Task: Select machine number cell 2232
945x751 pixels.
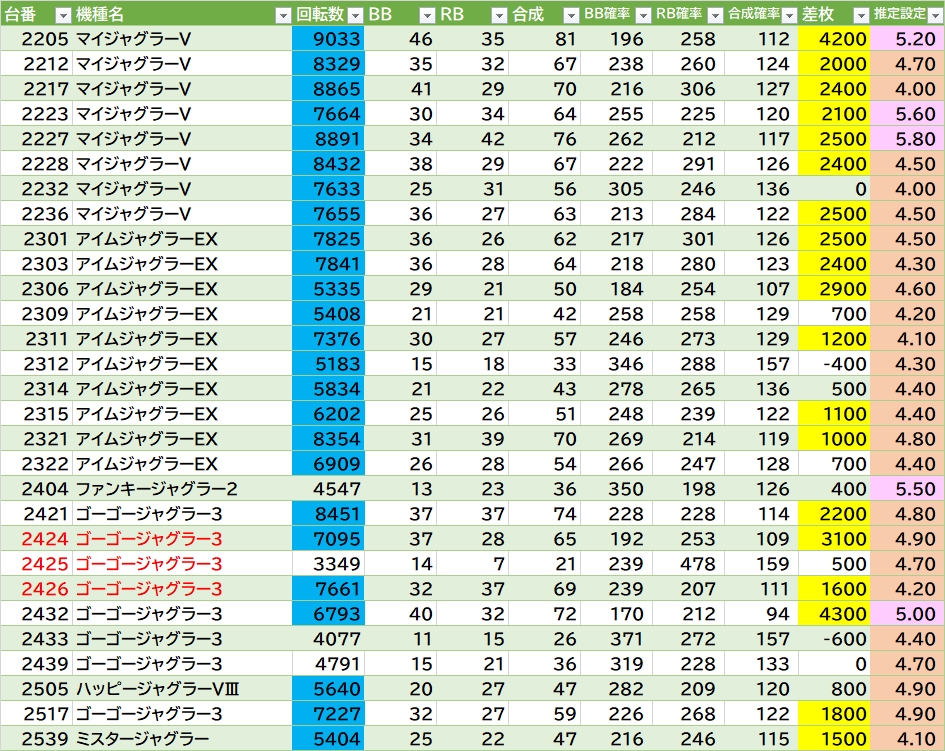Action: pos(37,189)
